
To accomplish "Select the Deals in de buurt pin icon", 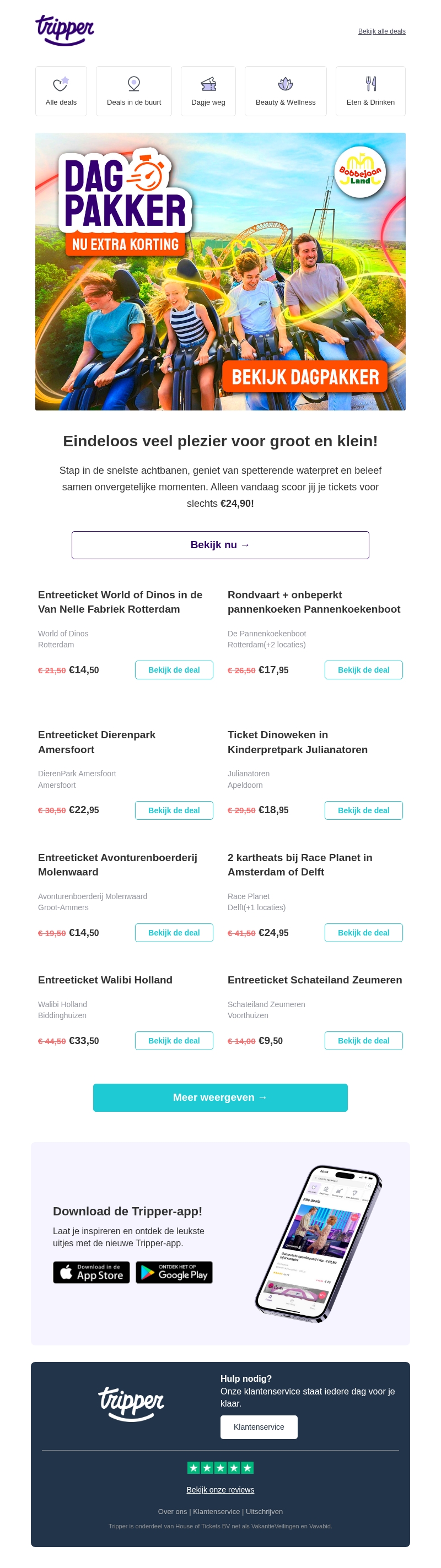I will coord(134,84).
